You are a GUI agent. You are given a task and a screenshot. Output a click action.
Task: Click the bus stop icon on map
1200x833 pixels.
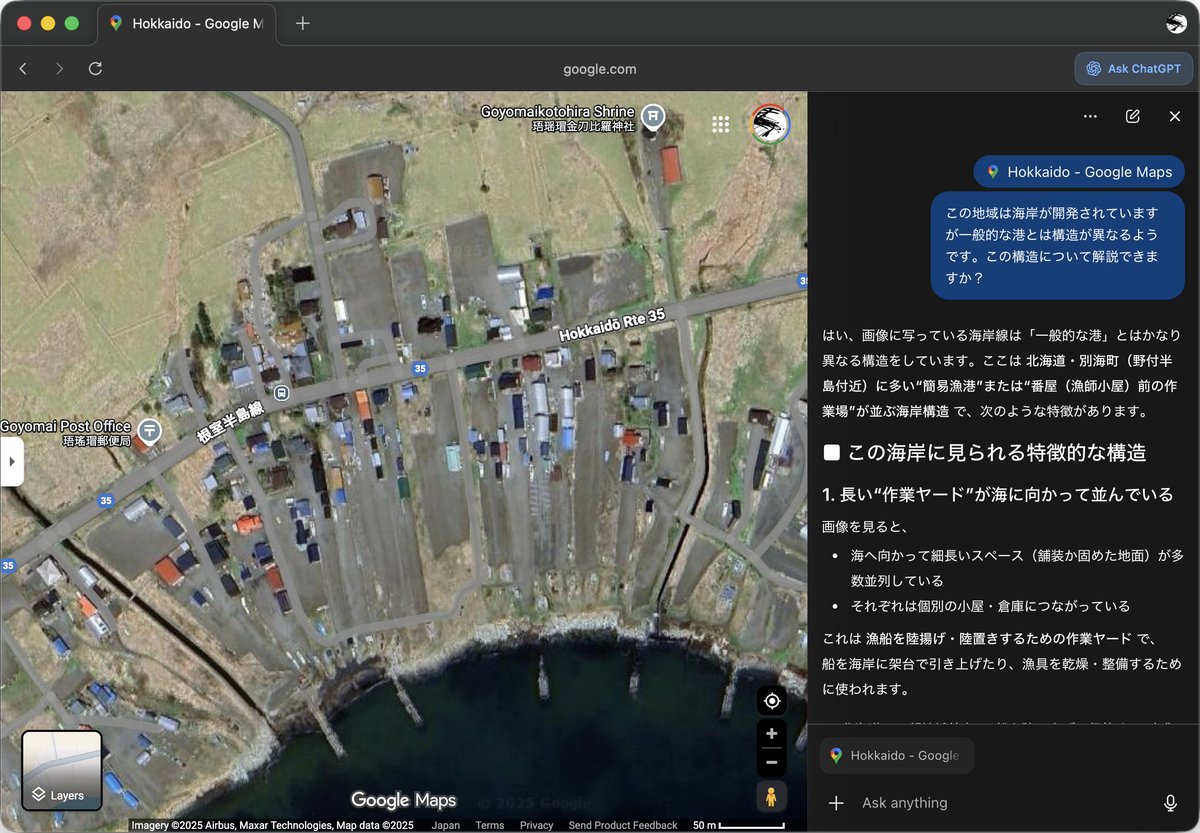click(x=282, y=392)
